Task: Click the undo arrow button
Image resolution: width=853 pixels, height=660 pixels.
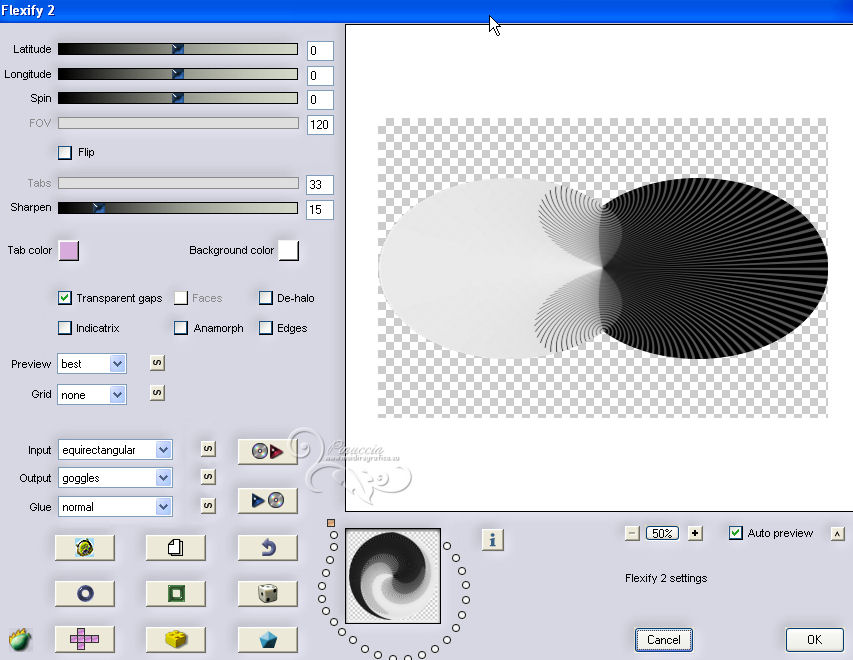Action: click(268, 547)
